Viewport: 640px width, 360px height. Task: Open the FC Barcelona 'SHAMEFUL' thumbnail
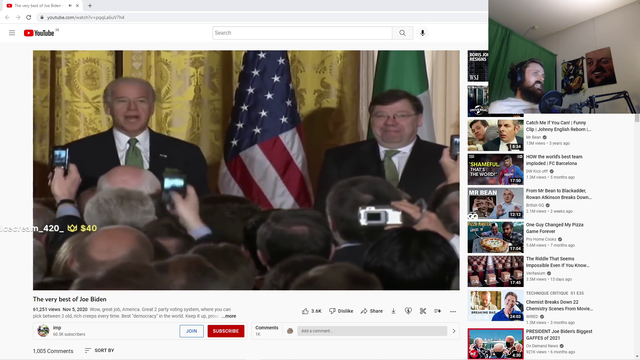(496, 169)
